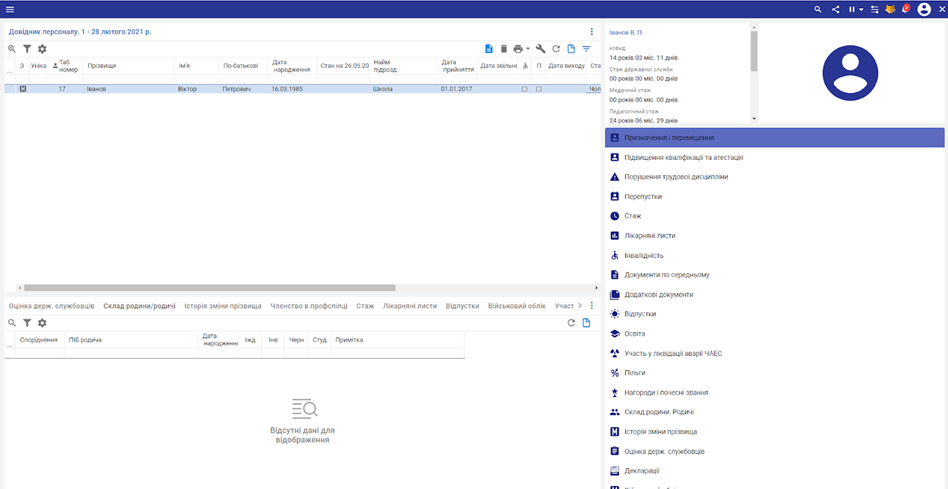
Task: Open the gear settings icon in relatives panel
Action: click(x=42, y=323)
